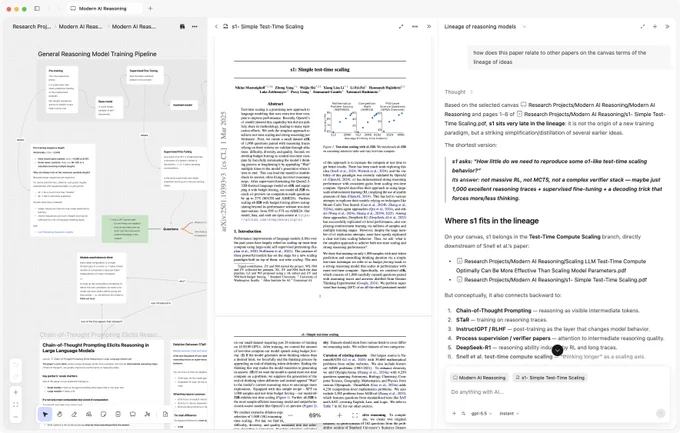Go back using title bar arrow

49,8
